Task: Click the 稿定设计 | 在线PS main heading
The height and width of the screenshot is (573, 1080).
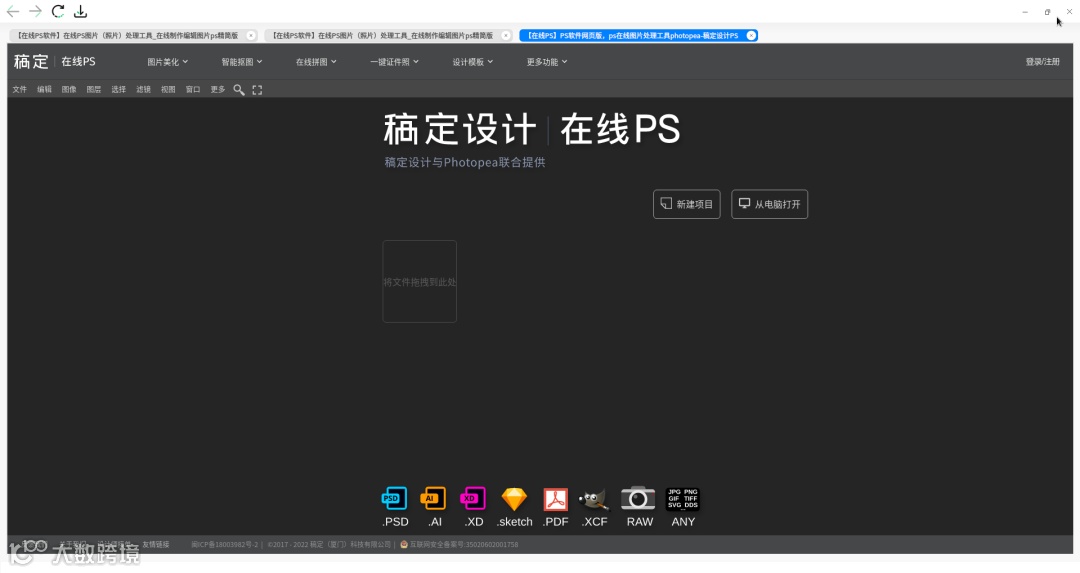Action: (x=532, y=129)
